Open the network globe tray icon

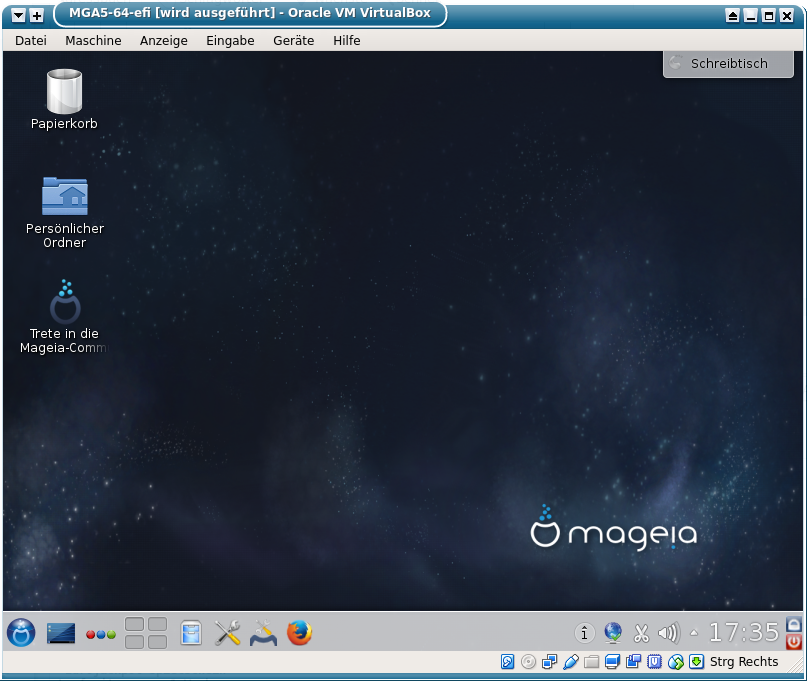[612, 633]
